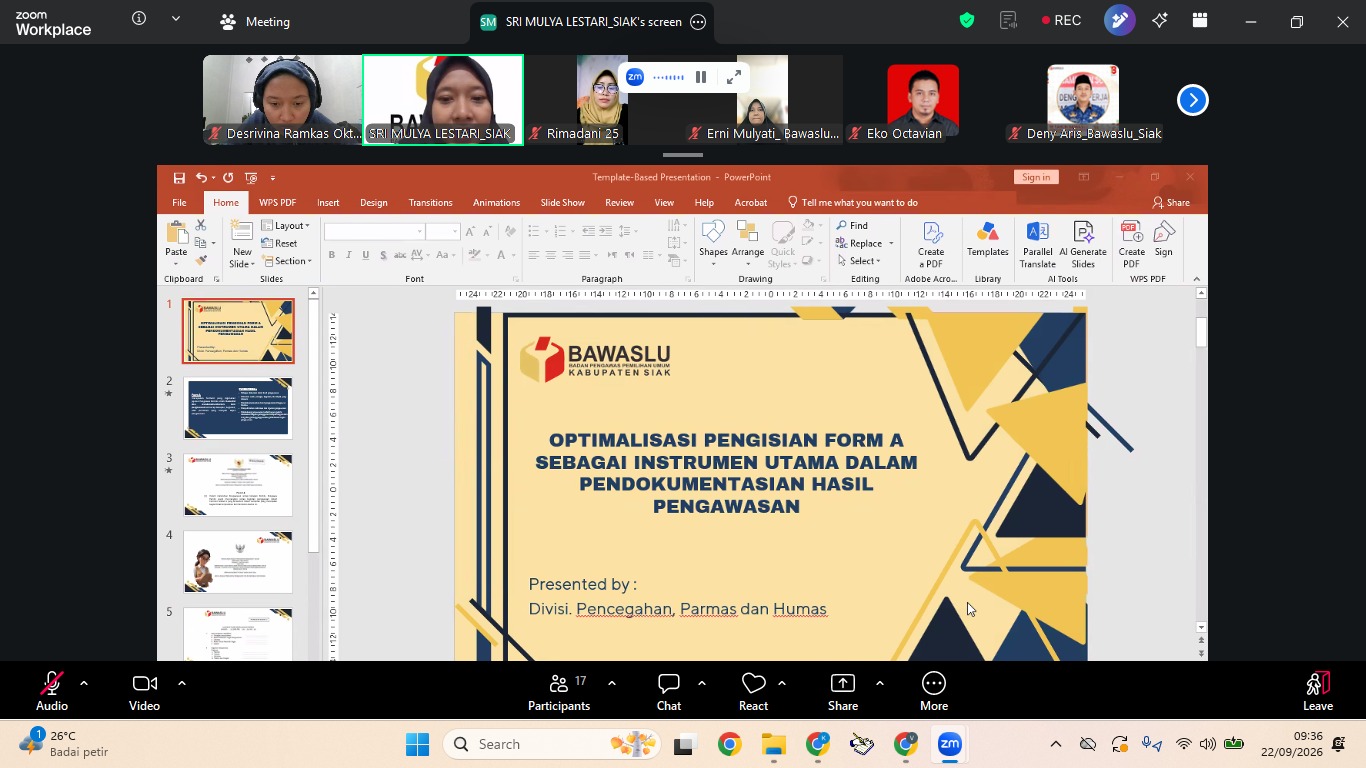1366x768 pixels.
Task: Open Zoom meeting info icon
Action: (x=139, y=18)
